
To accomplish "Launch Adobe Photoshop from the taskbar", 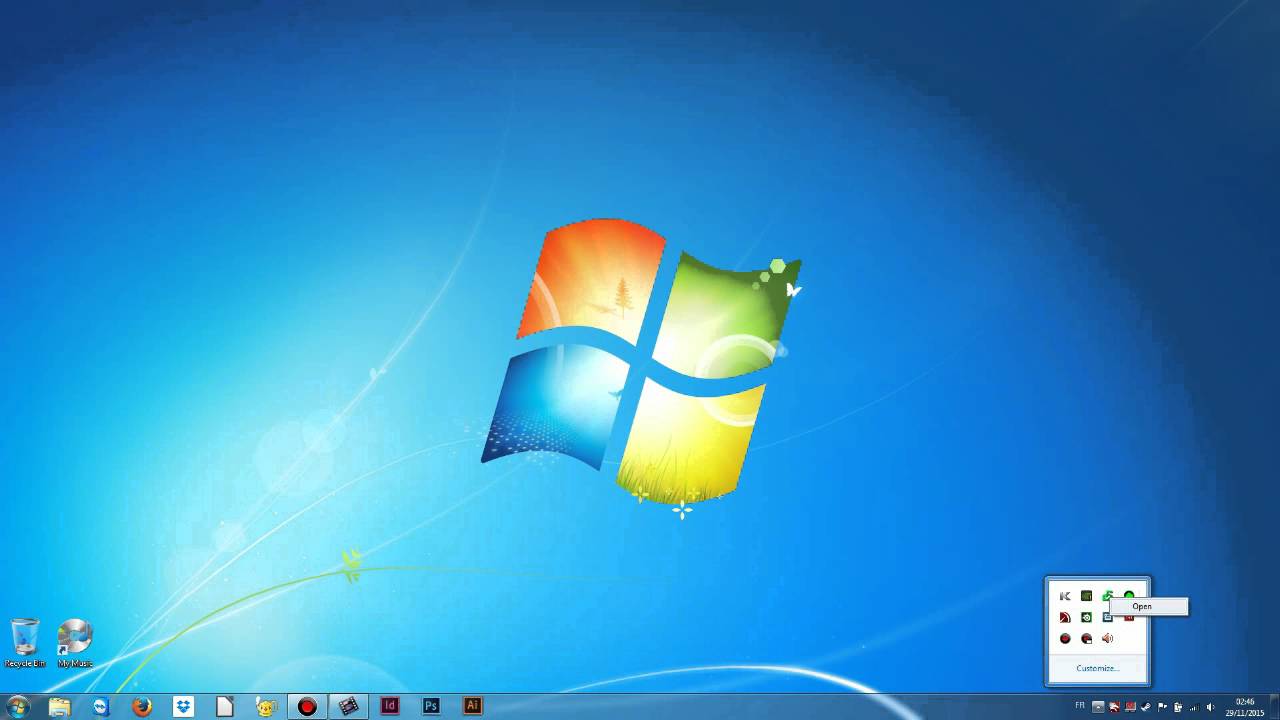I will [x=431, y=706].
